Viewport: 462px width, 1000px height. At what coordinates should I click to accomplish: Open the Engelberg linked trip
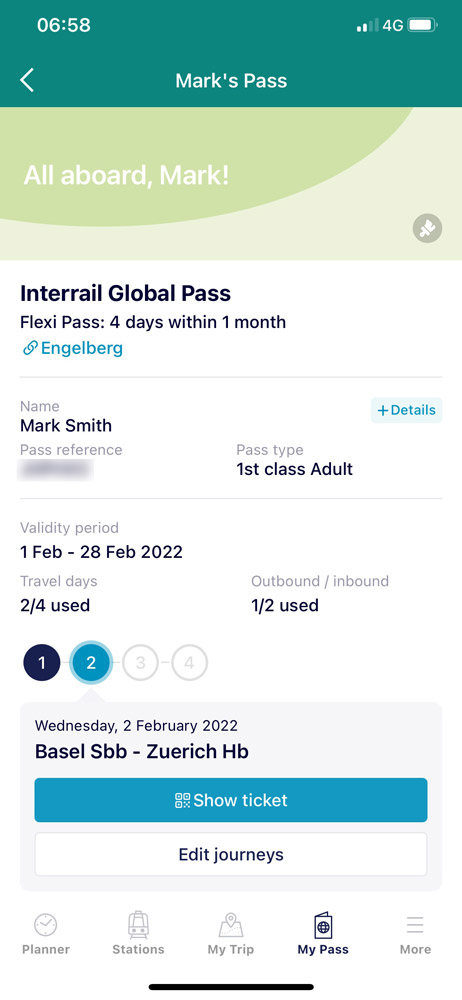82,348
